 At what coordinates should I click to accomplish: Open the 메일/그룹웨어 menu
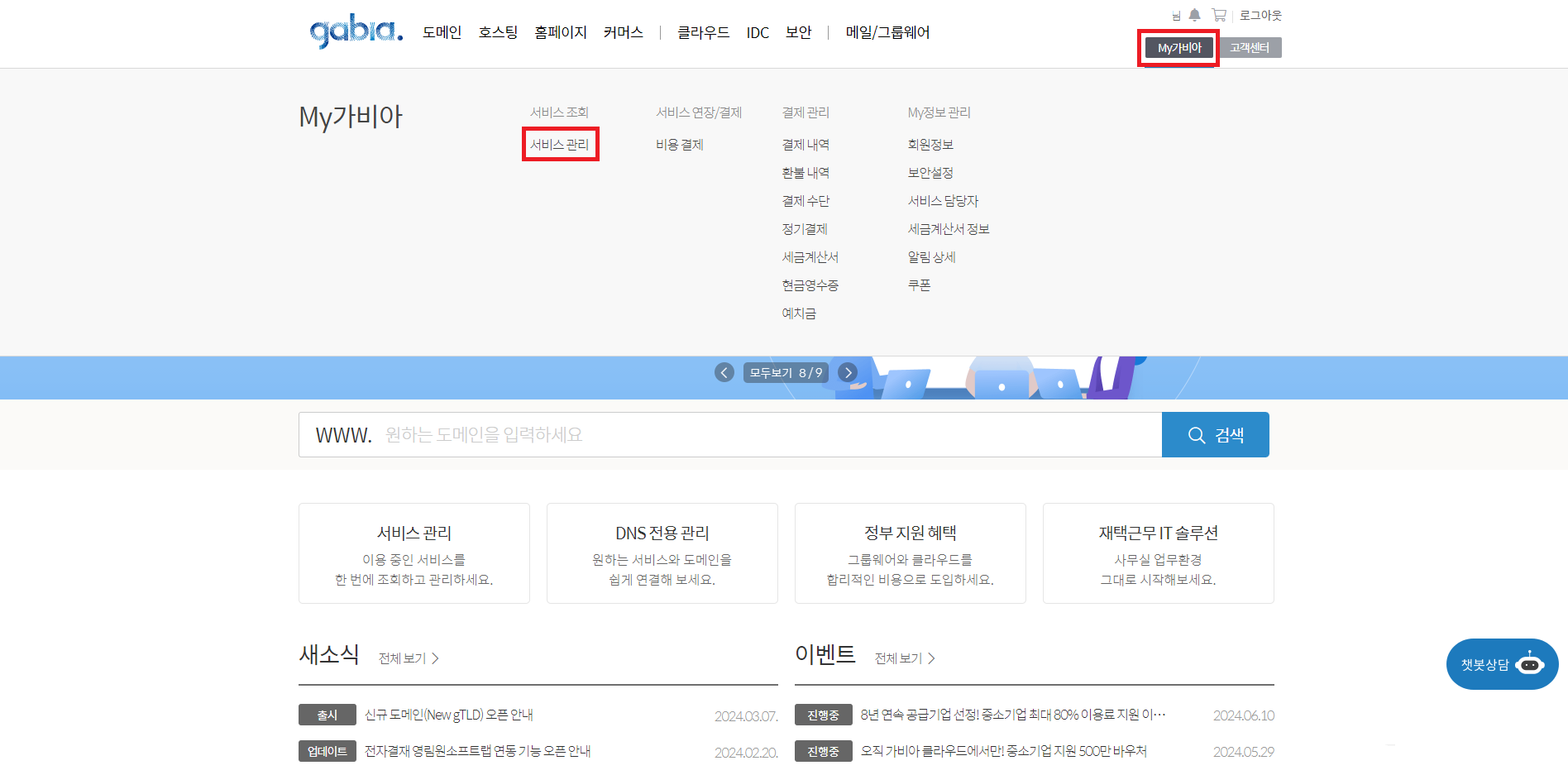(887, 32)
